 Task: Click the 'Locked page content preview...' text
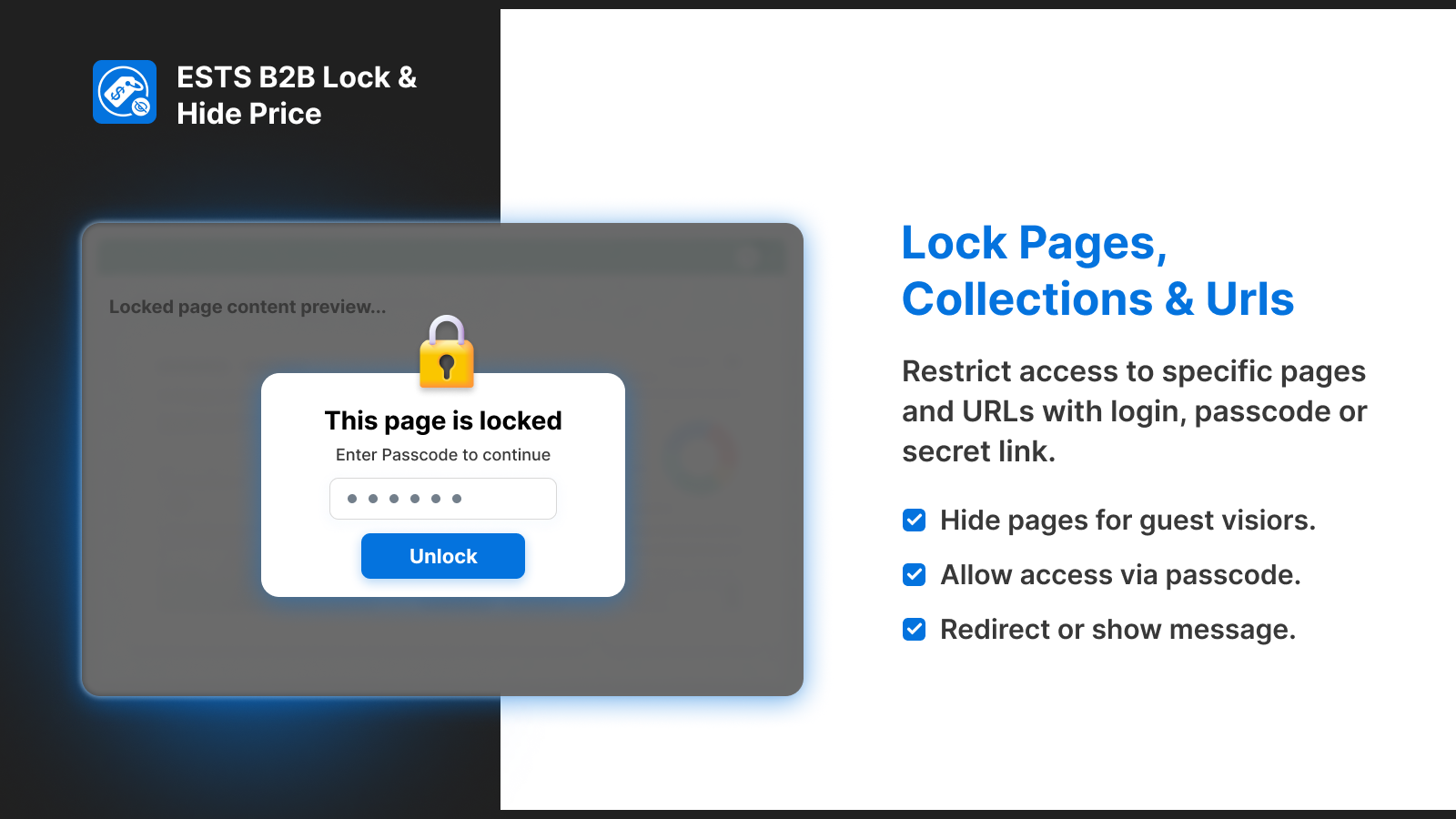248,307
